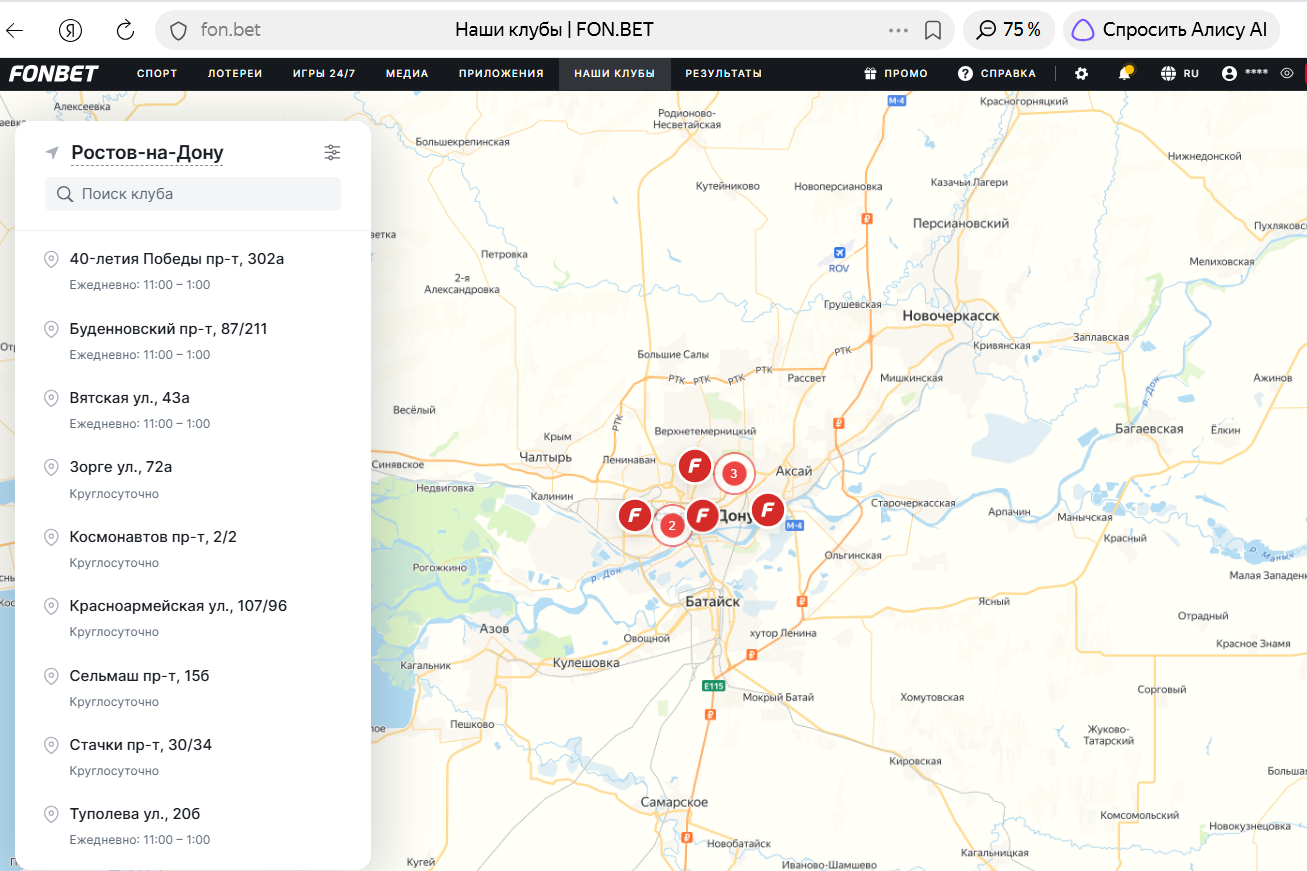This screenshot has height=871, width=1307.
Task: Open site settings gear icon
Action: (x=1081, y=73)
